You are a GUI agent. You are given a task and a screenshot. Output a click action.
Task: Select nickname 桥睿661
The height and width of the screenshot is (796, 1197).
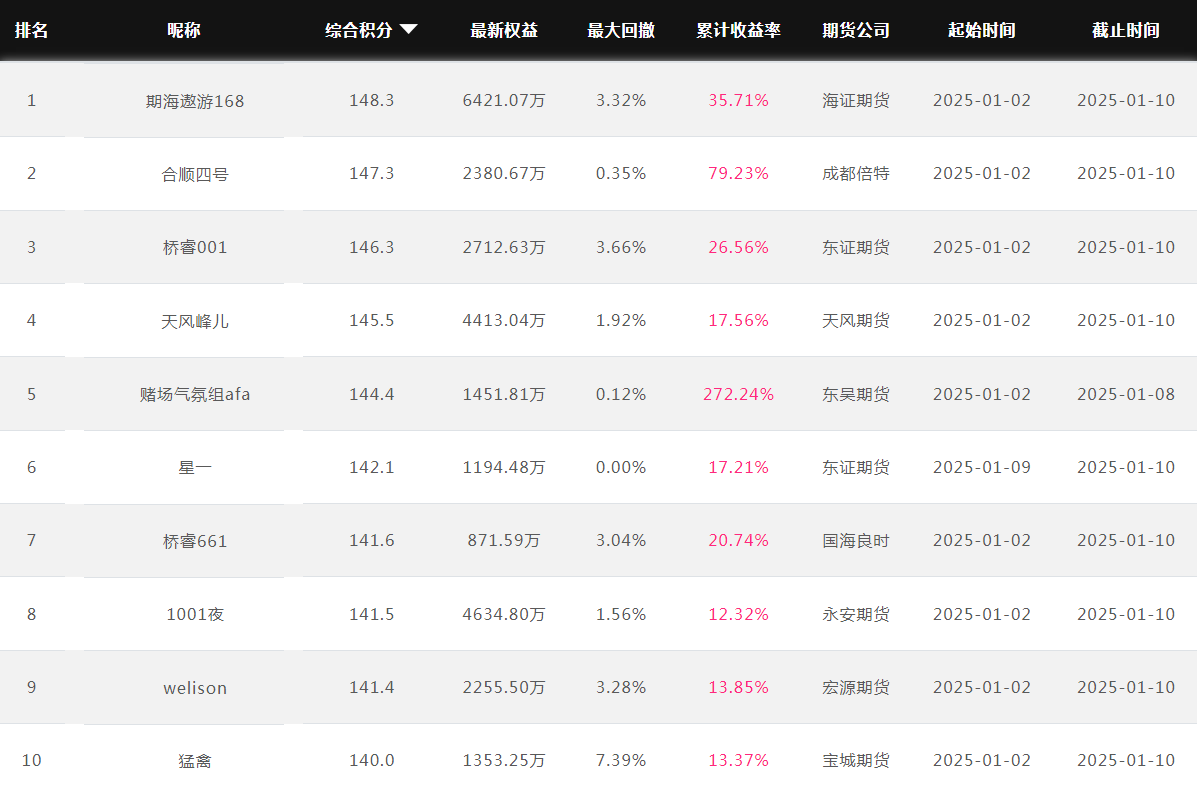pos(195,541)
